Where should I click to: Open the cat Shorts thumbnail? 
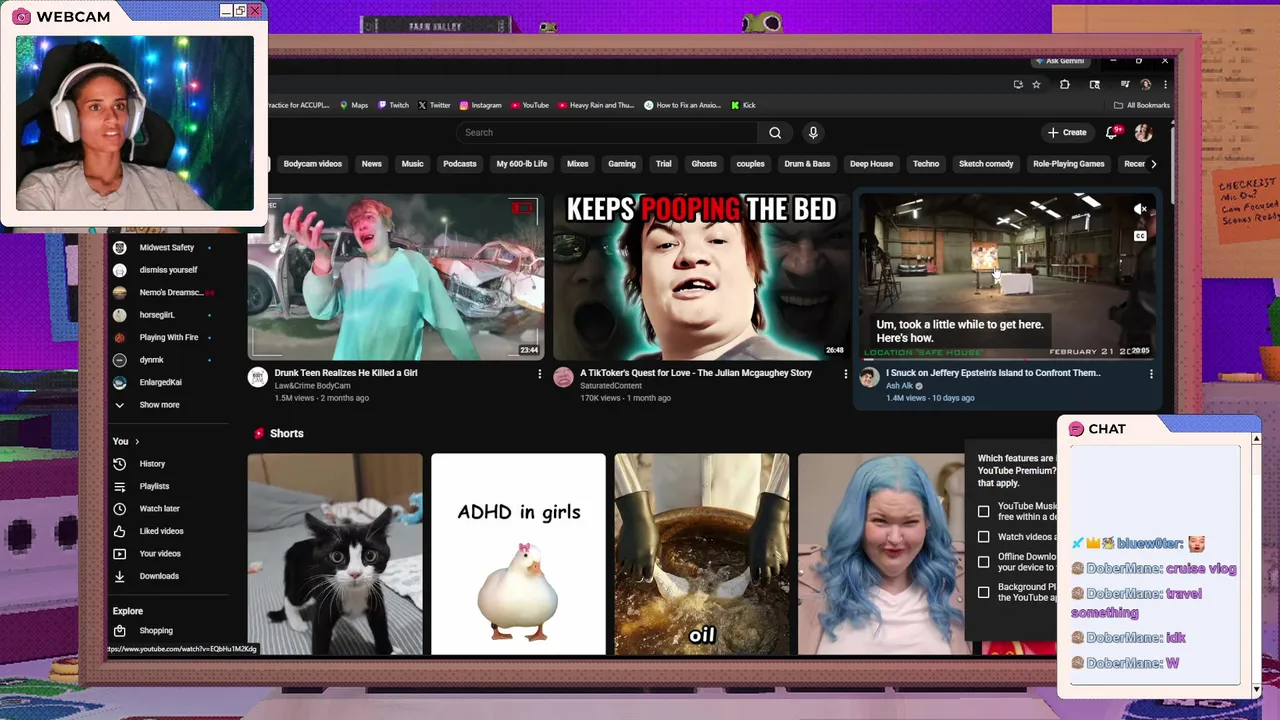335,554
